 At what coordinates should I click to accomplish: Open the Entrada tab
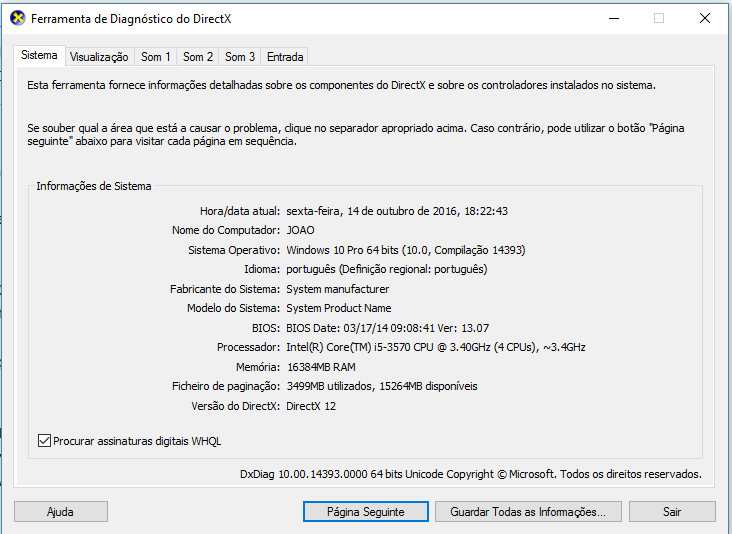tap(285, 57)
